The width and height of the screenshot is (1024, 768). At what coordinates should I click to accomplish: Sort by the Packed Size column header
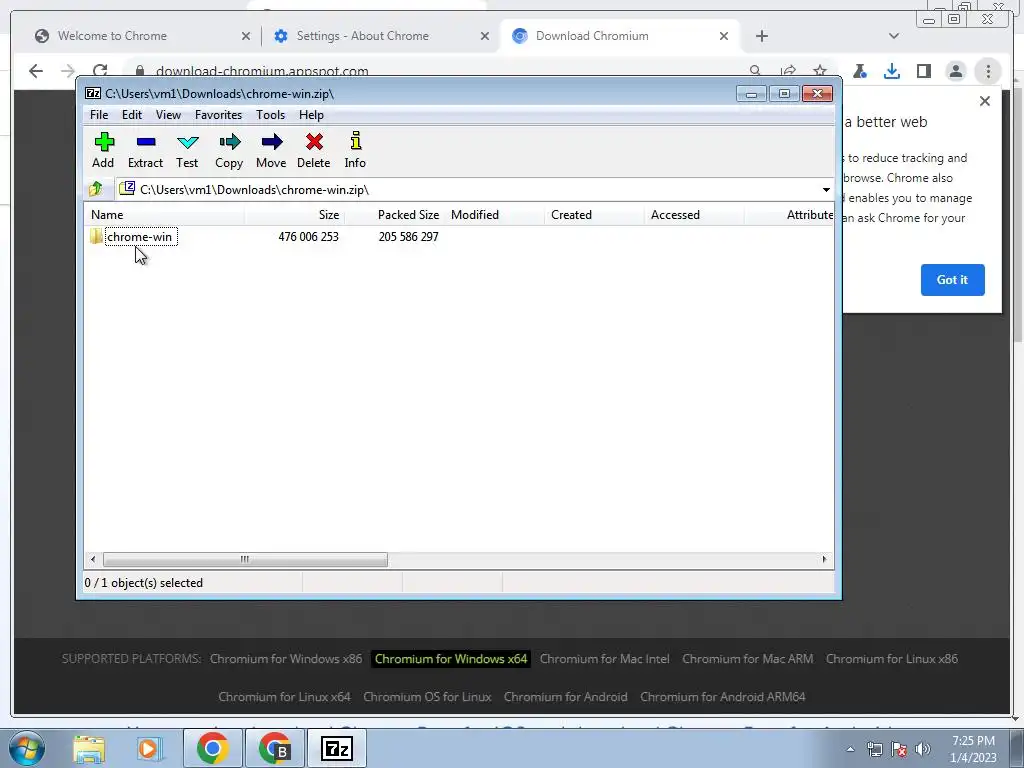pos(394,215)
